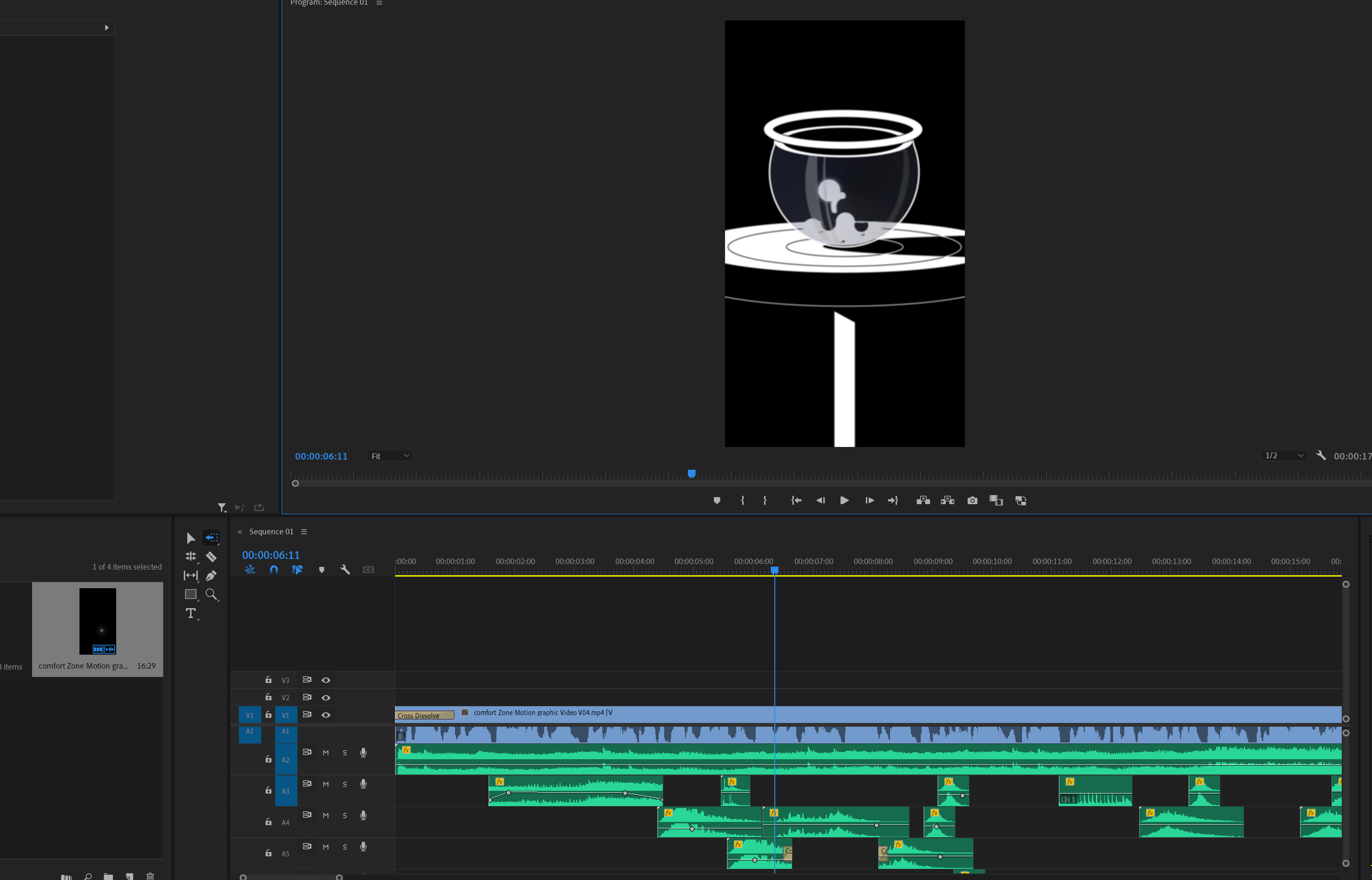Screen dimensions: 1372x880
Task: Open Program monitor settings wrench
Action: pyautogui.click(x=1321, y=455)
